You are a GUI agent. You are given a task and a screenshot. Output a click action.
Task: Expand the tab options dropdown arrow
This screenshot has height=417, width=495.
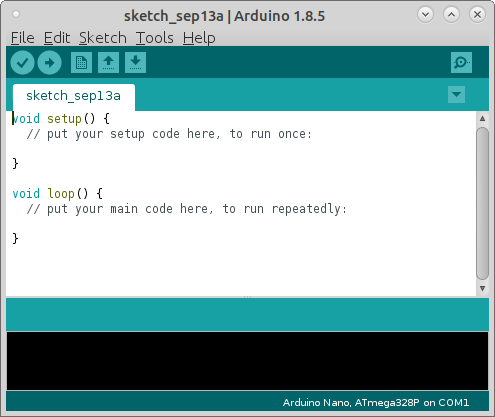tap(456, 94)
